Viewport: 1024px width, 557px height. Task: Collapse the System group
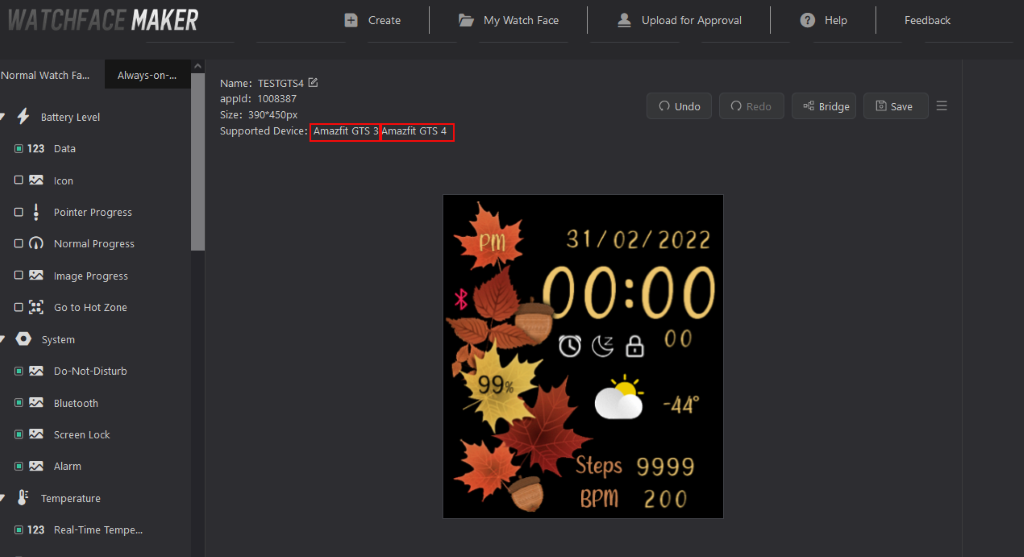click(x=3, y=339)
